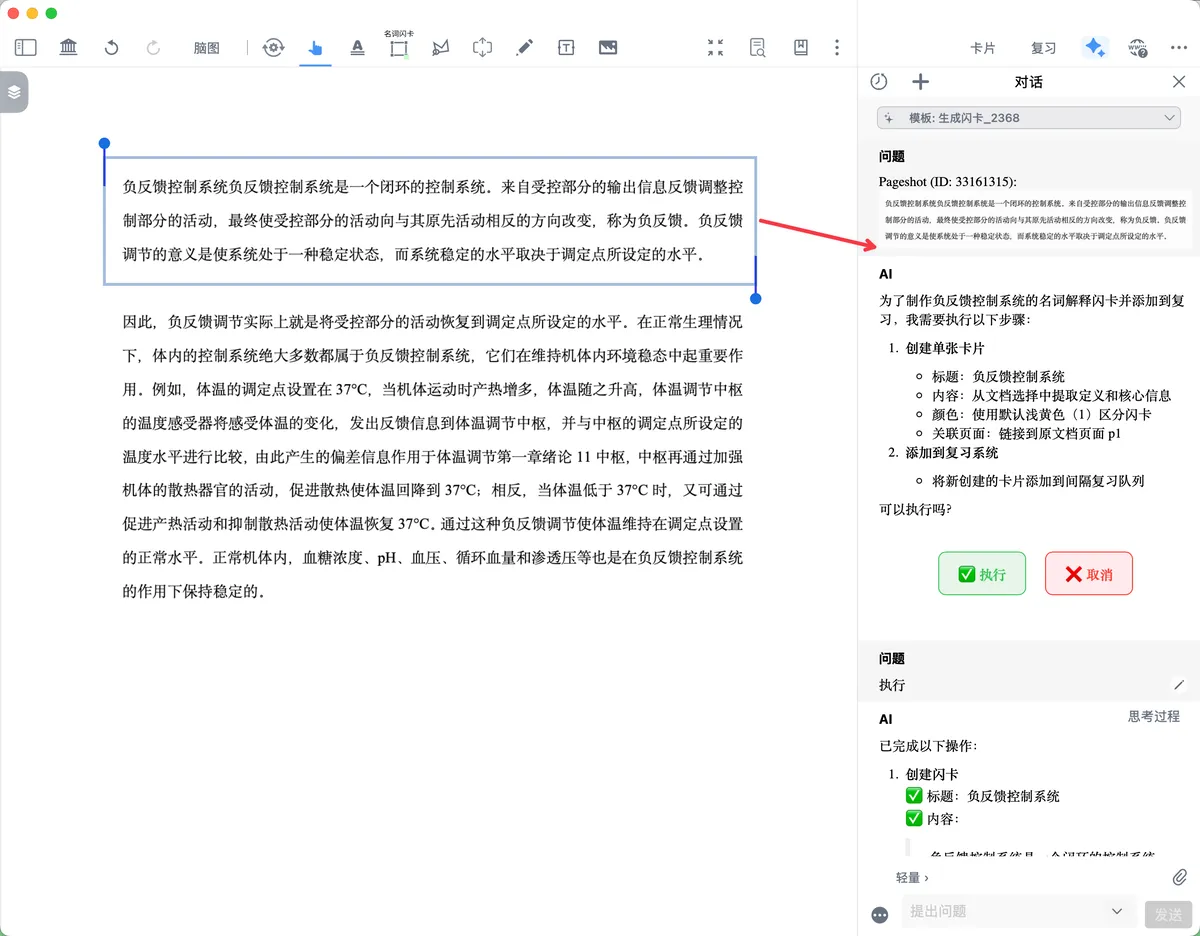
Task: Click the 对话 panel title
Action: click(x=1028, y=82)
